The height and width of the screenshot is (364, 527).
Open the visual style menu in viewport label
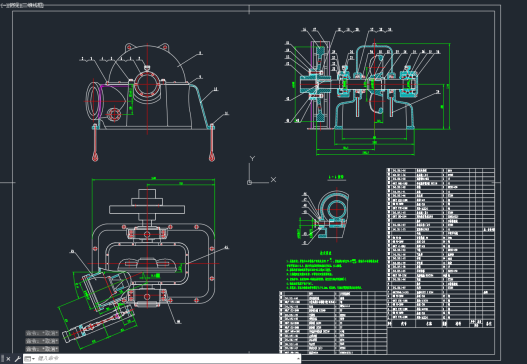coord(31,5)
